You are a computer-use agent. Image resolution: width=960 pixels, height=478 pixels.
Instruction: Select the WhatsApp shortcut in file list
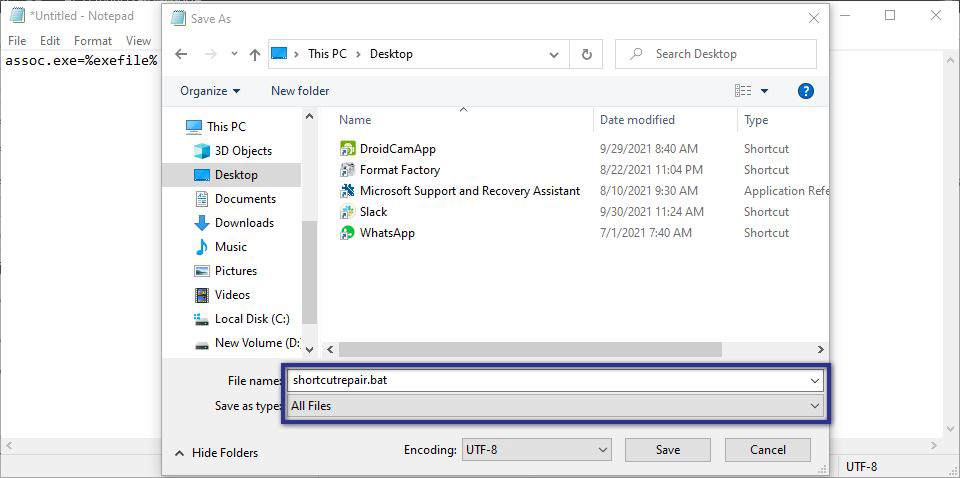[386, 233]
